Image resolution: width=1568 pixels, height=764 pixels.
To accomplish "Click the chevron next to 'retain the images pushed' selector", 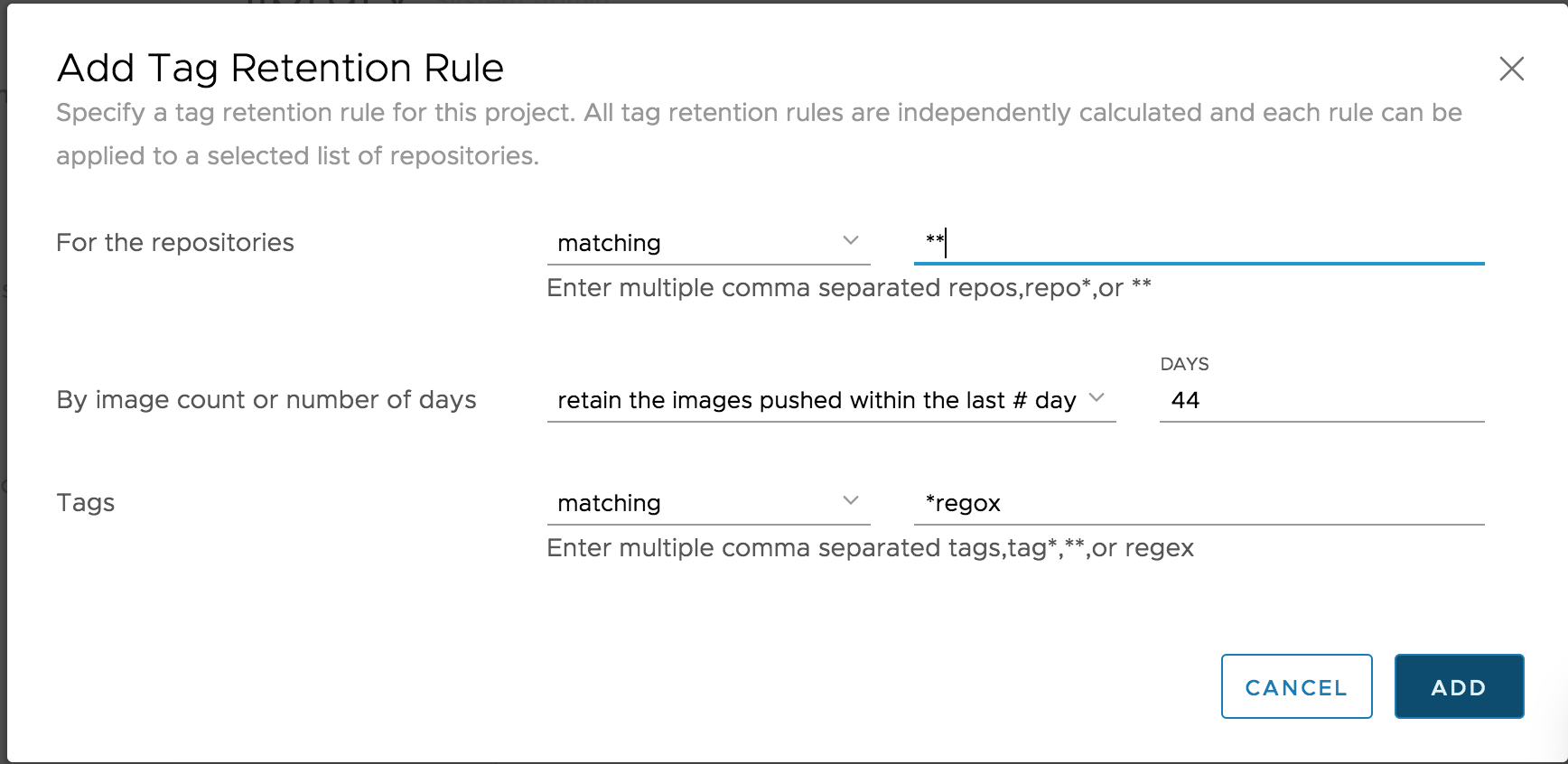I will point(1099,398).
